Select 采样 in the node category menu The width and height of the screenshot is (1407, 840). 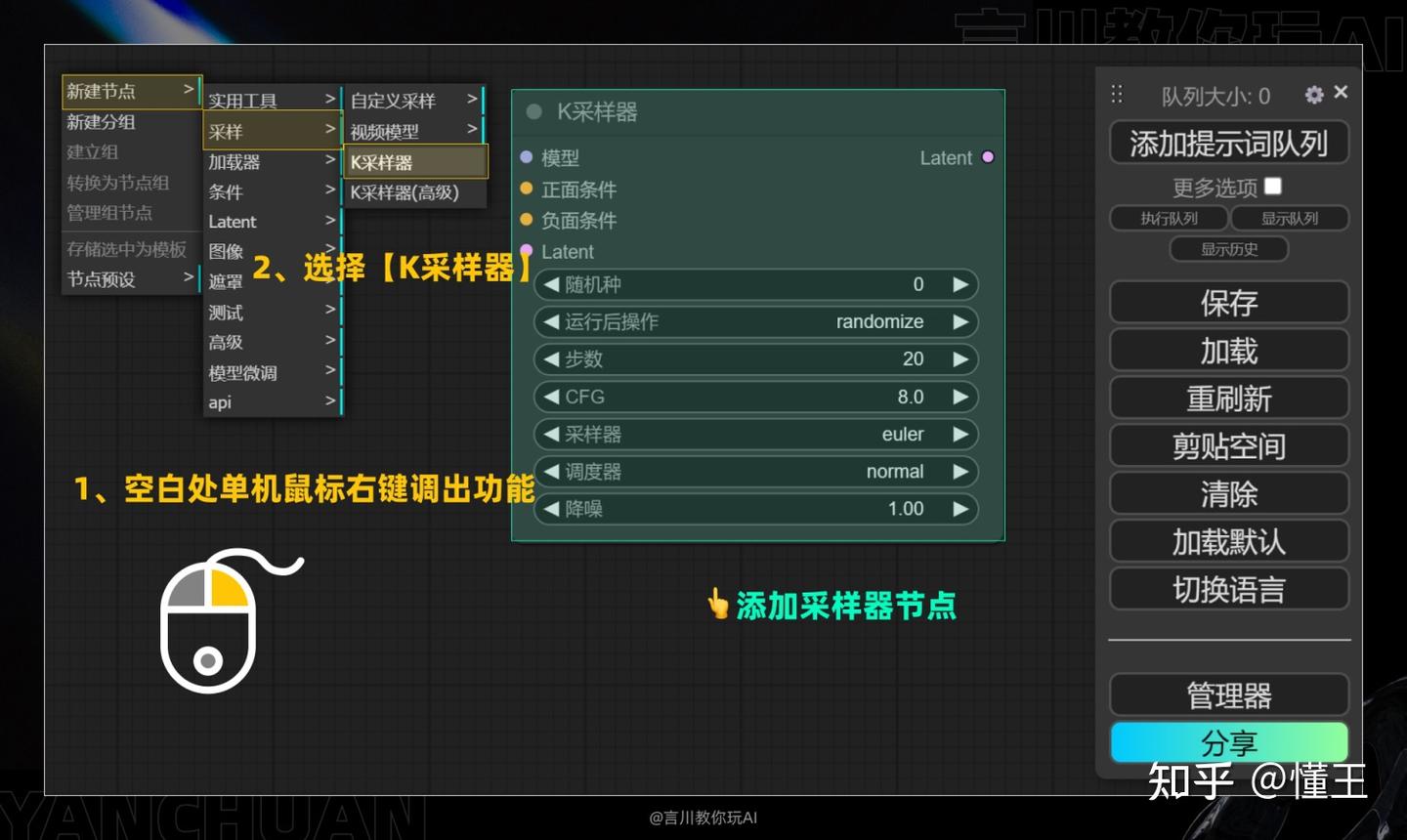click(x=272, y=131)
